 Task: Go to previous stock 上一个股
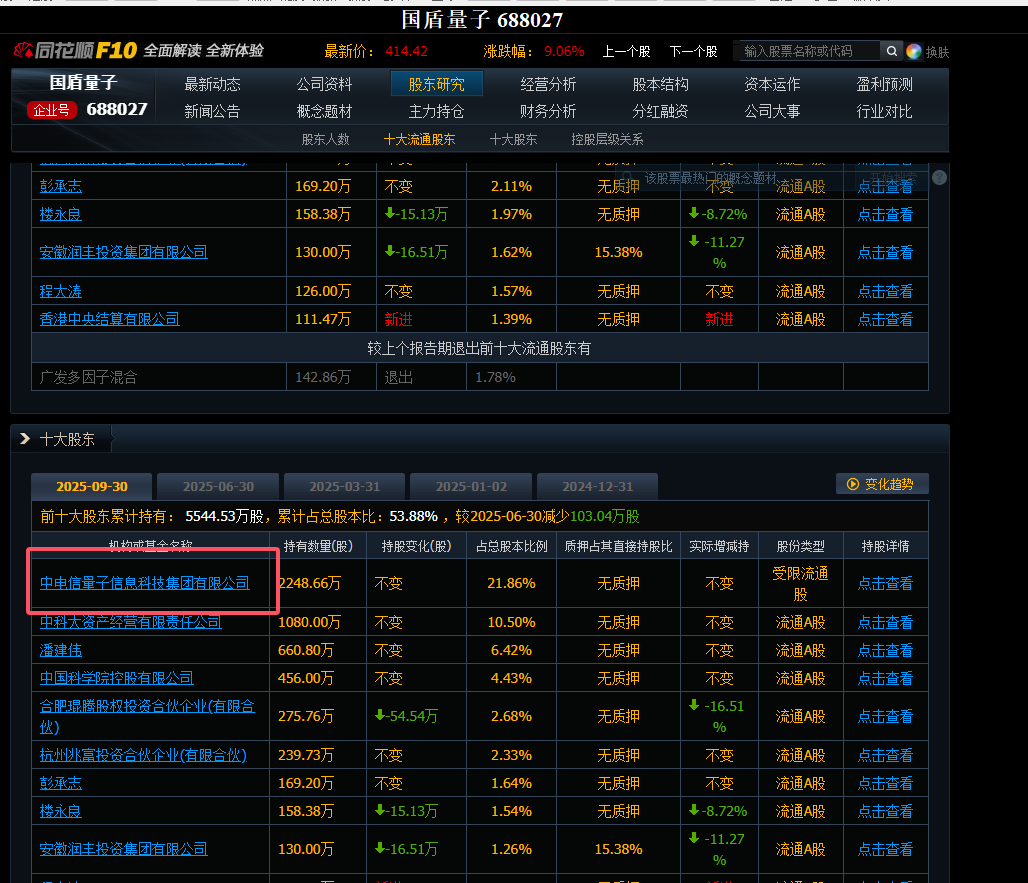tap(626, 52)
